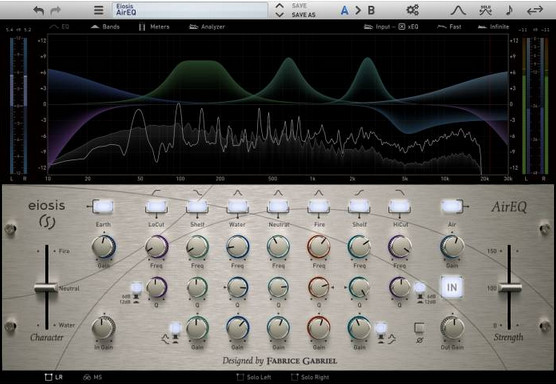Click the musical note icon

coord(509,10)
